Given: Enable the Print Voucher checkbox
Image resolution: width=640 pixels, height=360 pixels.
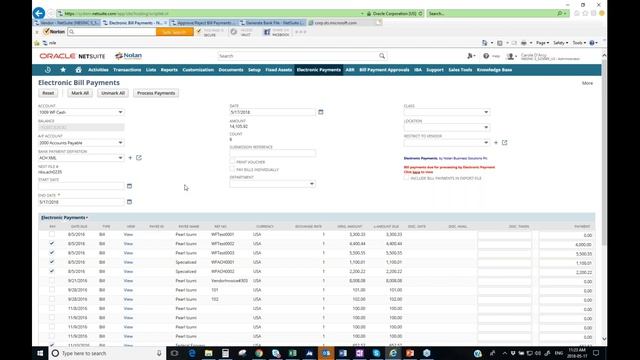Looking at the screenshot, I should click(x=232, y=162).
